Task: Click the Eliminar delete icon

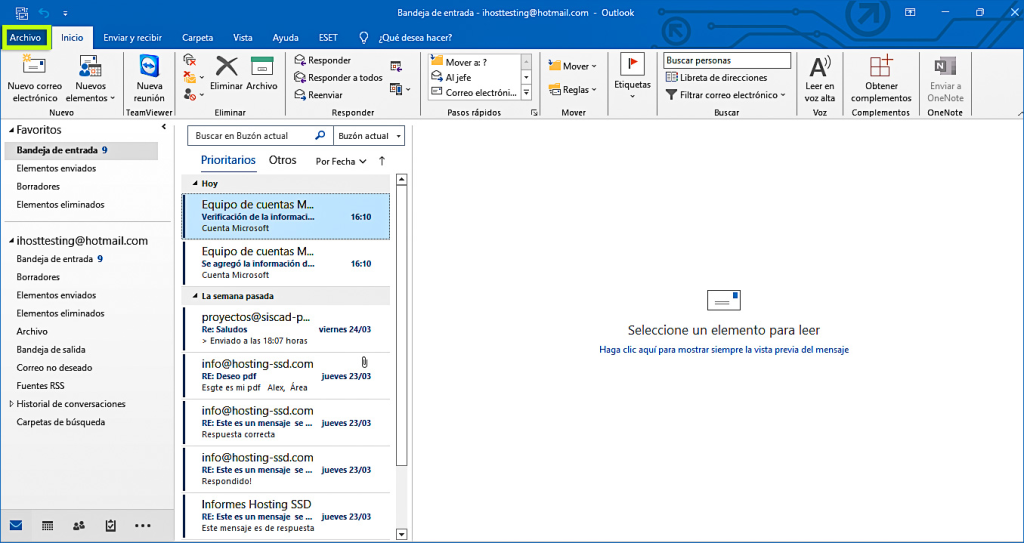Action: 227,68
